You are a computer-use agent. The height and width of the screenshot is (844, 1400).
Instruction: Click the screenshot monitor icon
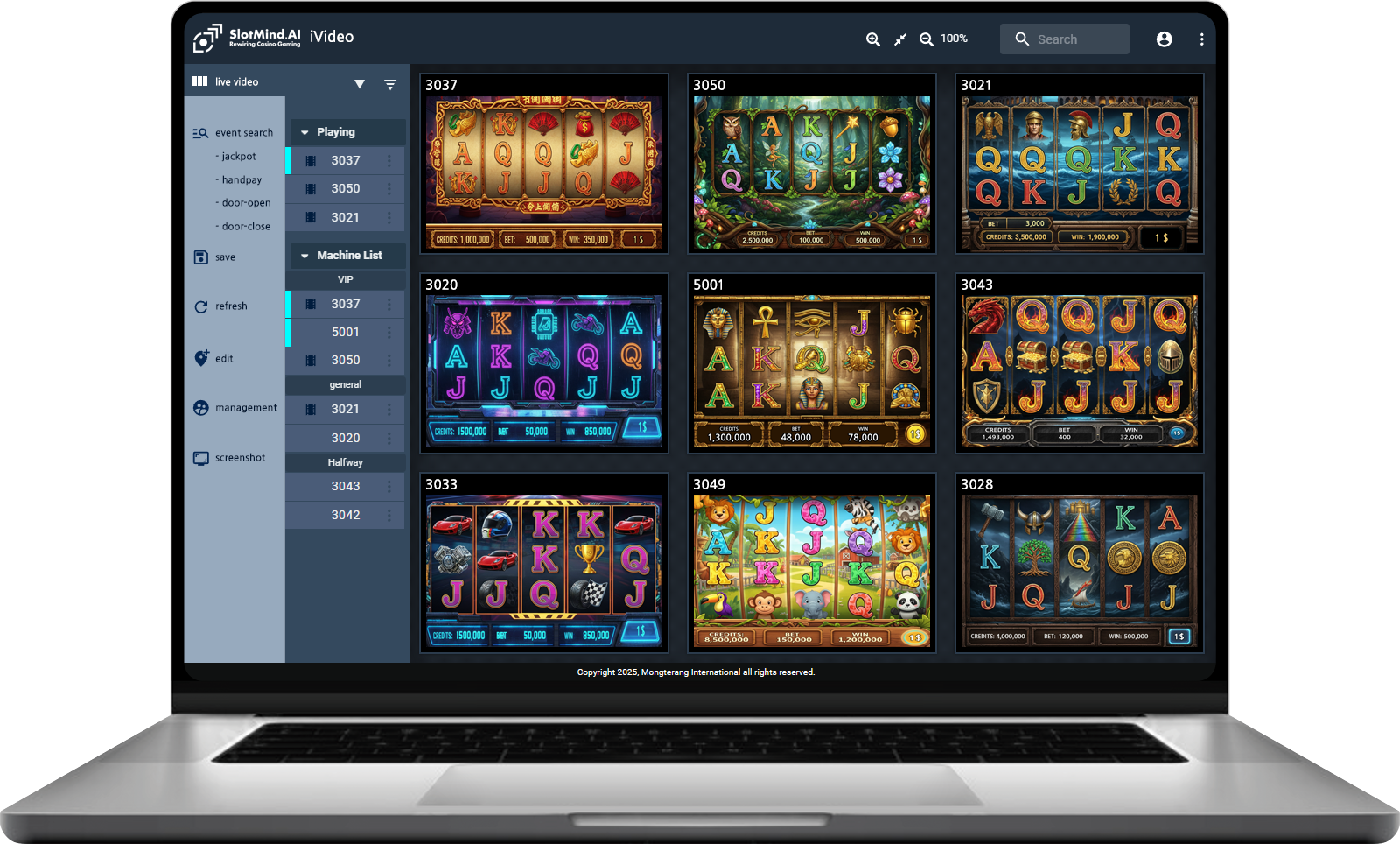pyautogui.click(x=201, y=458)
